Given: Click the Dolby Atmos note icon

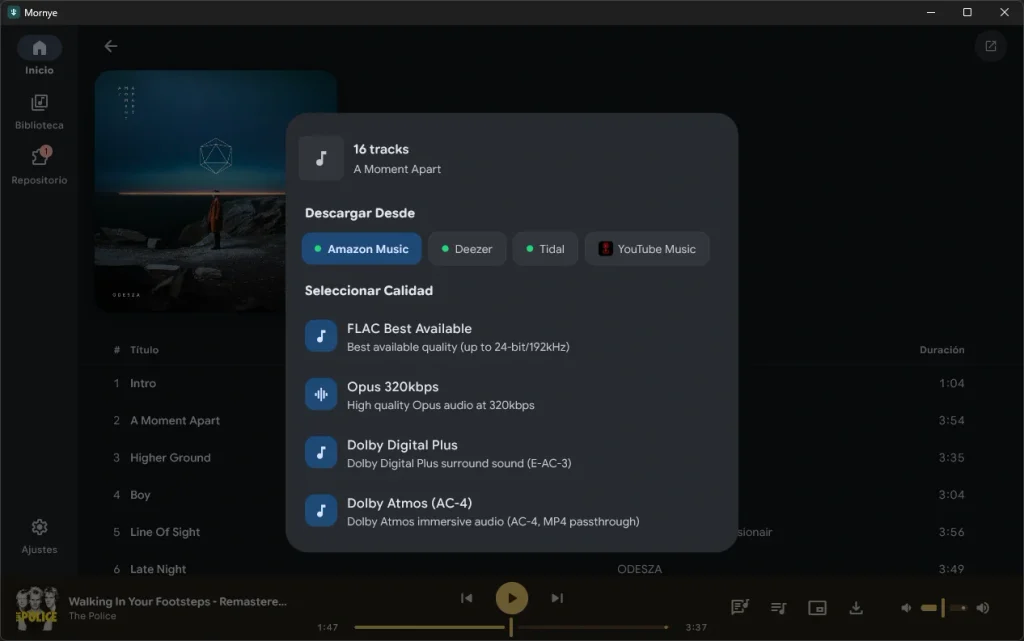Looking at the screenshot, I should pos(321,510).
